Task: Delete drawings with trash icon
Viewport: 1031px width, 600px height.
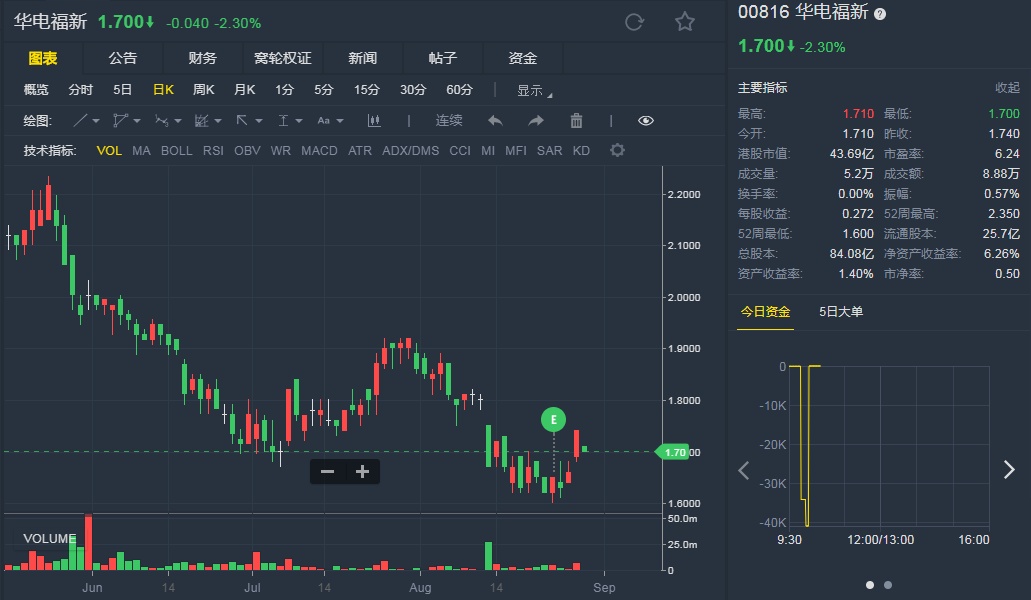Action: tap(576, 120)
